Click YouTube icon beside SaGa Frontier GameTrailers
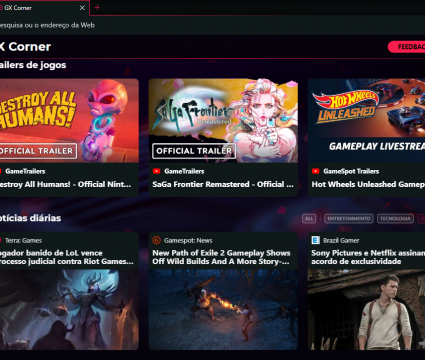 (x=156, y=171)
